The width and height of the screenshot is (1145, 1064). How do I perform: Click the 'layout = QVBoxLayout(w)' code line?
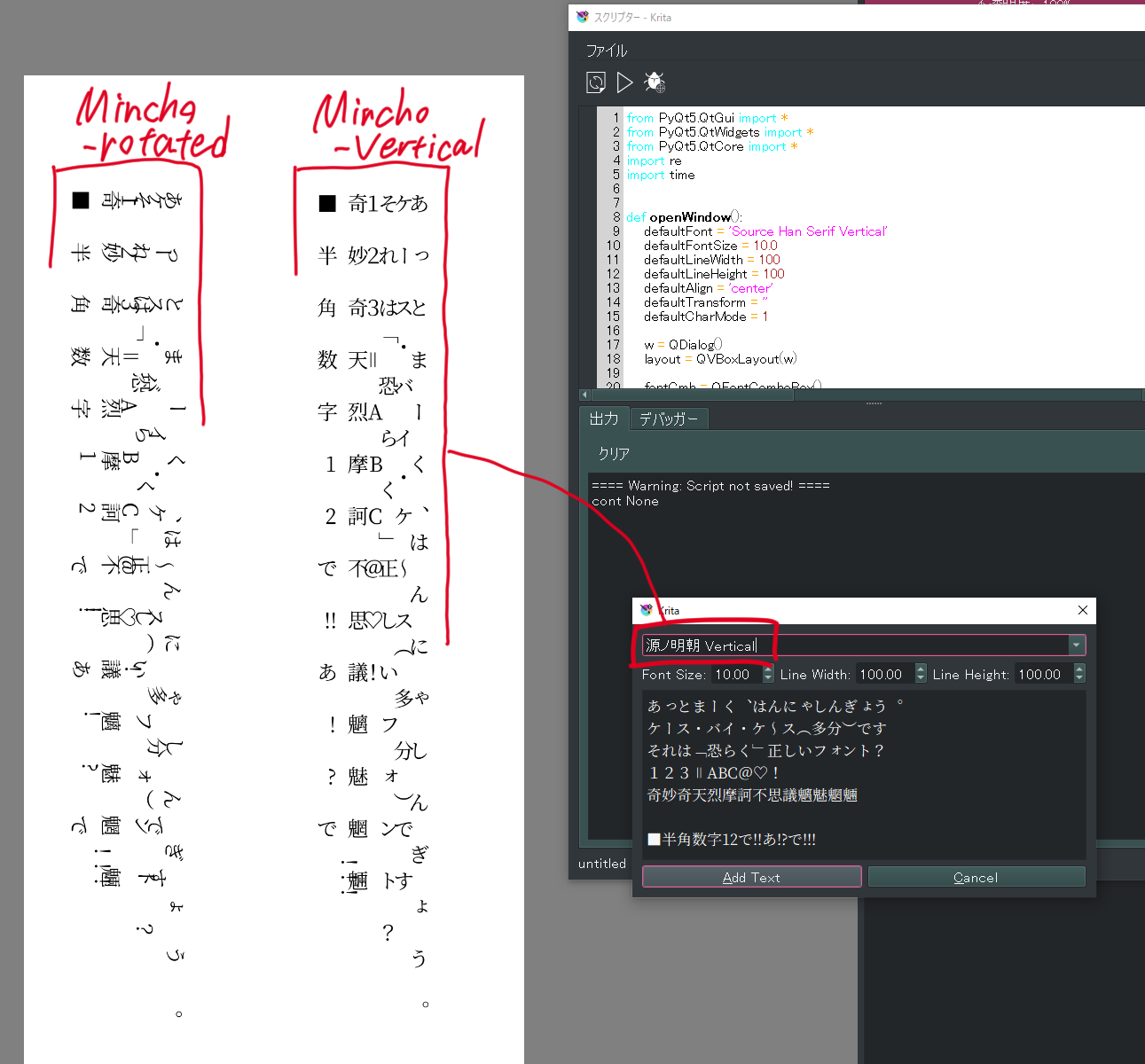tap(720, 359)
